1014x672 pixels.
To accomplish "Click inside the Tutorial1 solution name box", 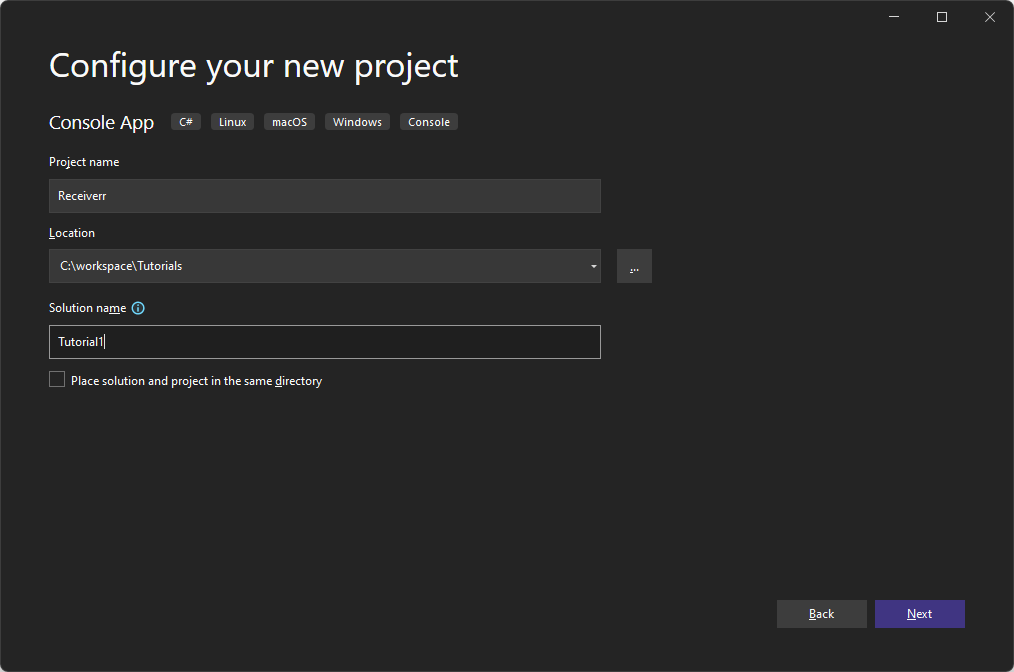I will [324, 342].
